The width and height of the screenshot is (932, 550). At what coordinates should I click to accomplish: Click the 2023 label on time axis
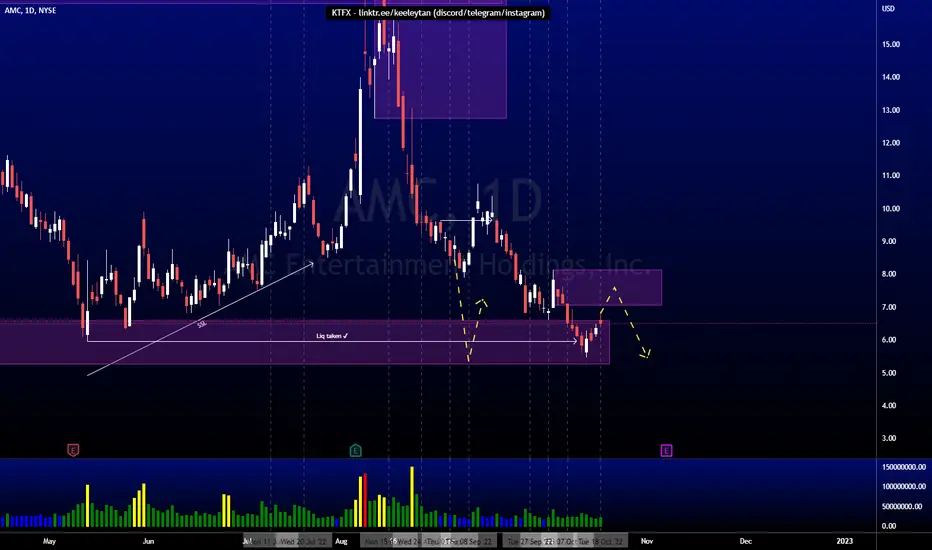click(844, 541)
